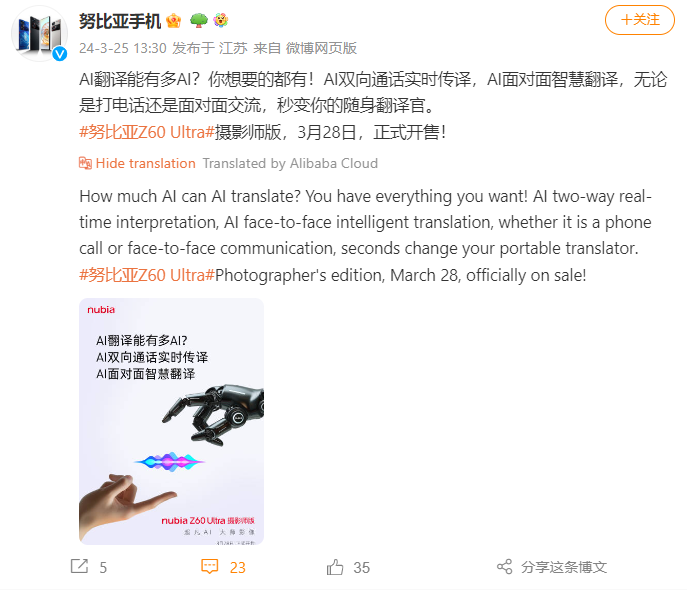Click the 24-3-25 13:30 post timestamp
Image resolution: width=687 pixels, height=590 pixels.
coord(123,48)
